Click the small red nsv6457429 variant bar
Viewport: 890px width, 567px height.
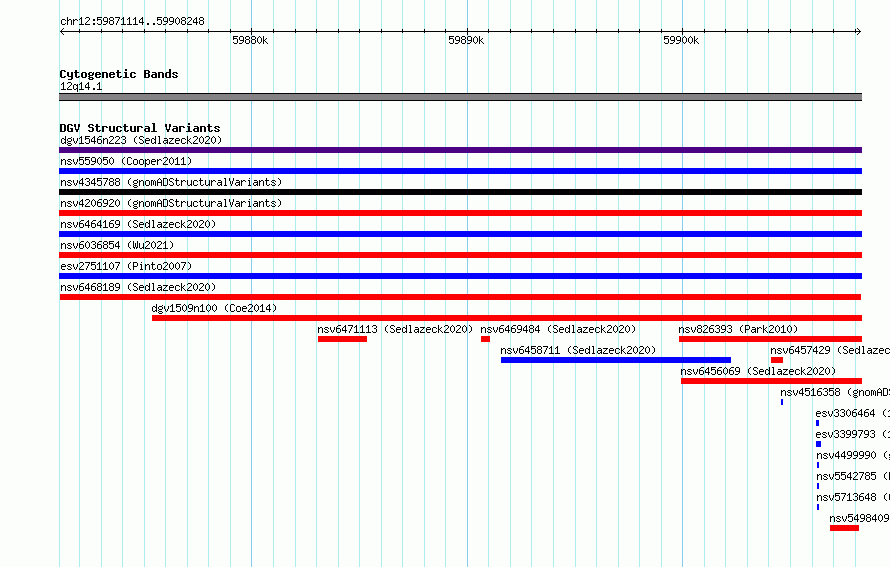[777, 360]
